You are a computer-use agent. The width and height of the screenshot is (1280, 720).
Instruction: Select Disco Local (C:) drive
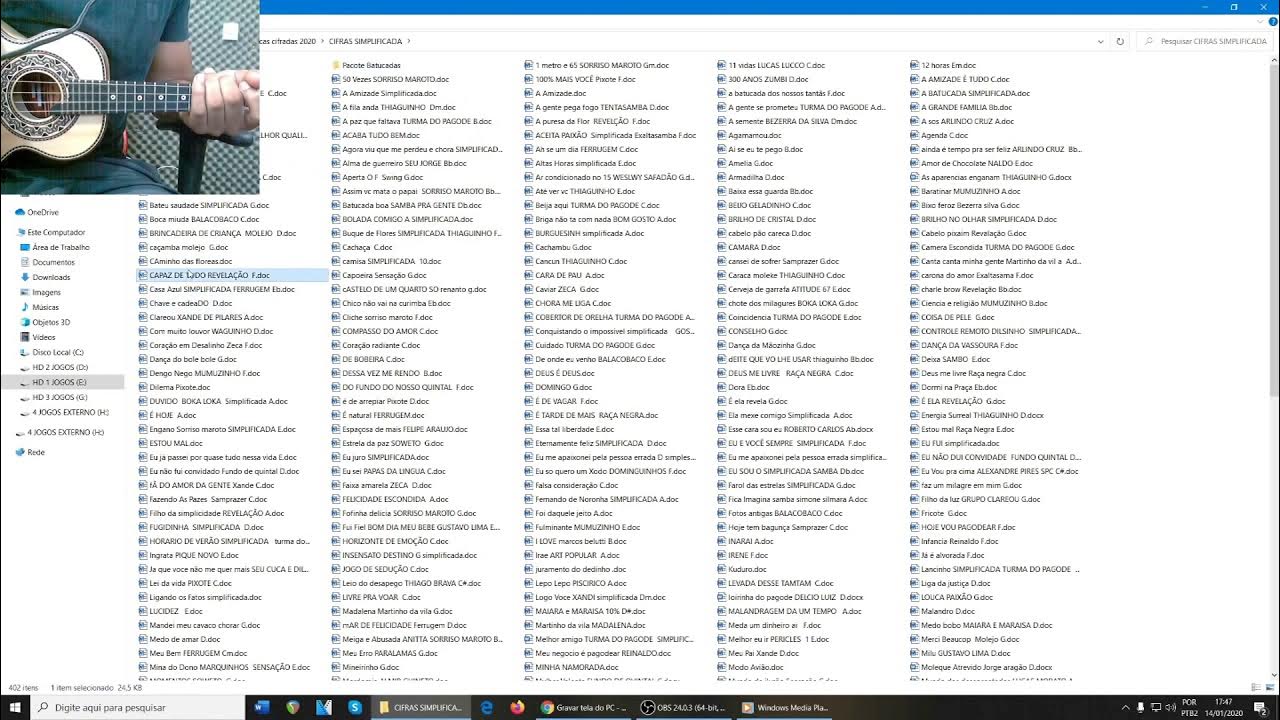point(58,352)
